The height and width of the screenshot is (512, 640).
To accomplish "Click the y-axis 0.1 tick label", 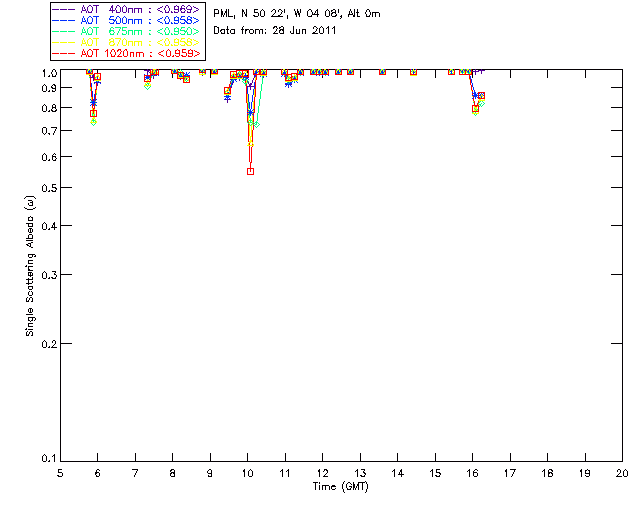I will point(49,459).
